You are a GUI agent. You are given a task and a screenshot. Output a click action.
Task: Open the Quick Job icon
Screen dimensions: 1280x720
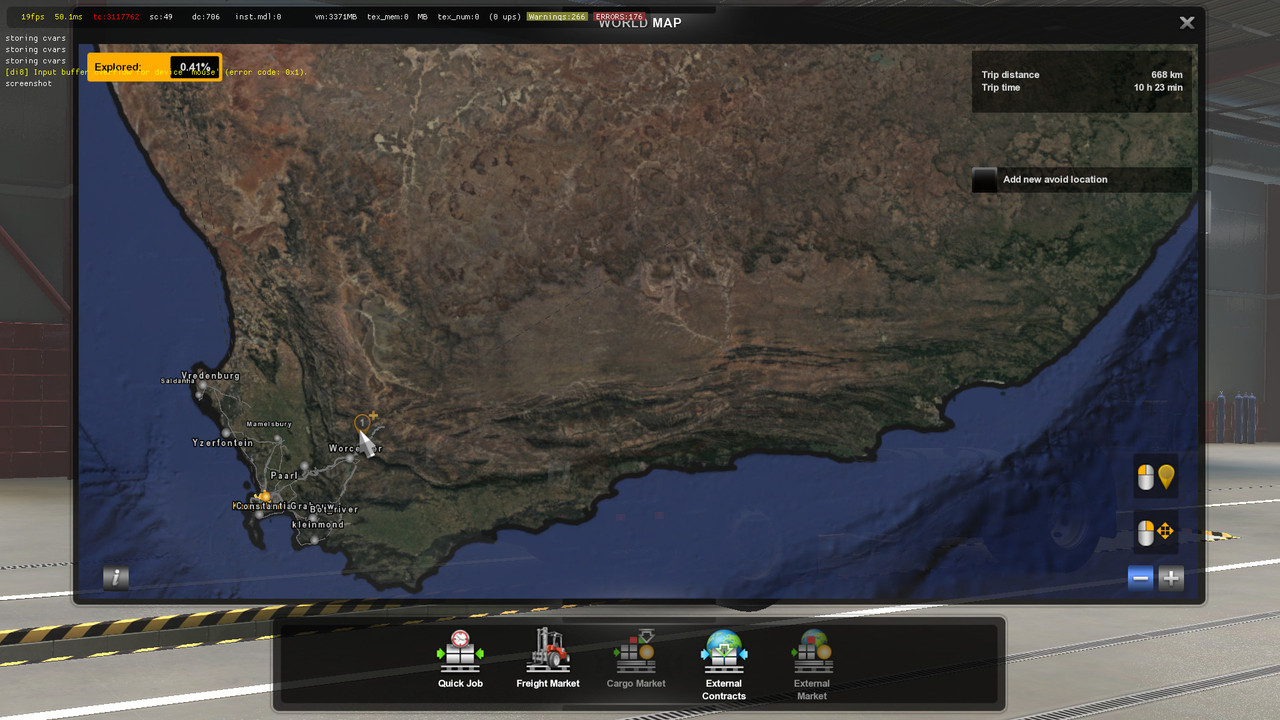point(460,658)
